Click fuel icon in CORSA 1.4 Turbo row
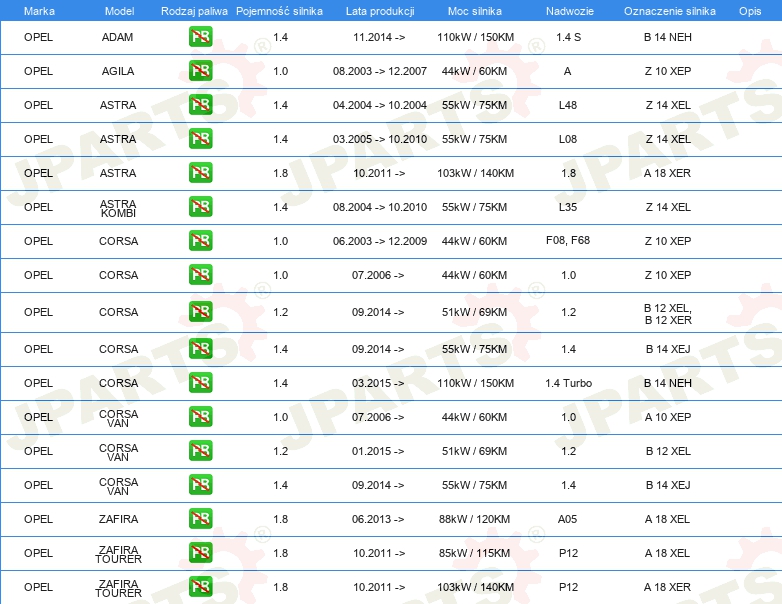The height and width of the screenshot is (604, 782). point(200,383)
